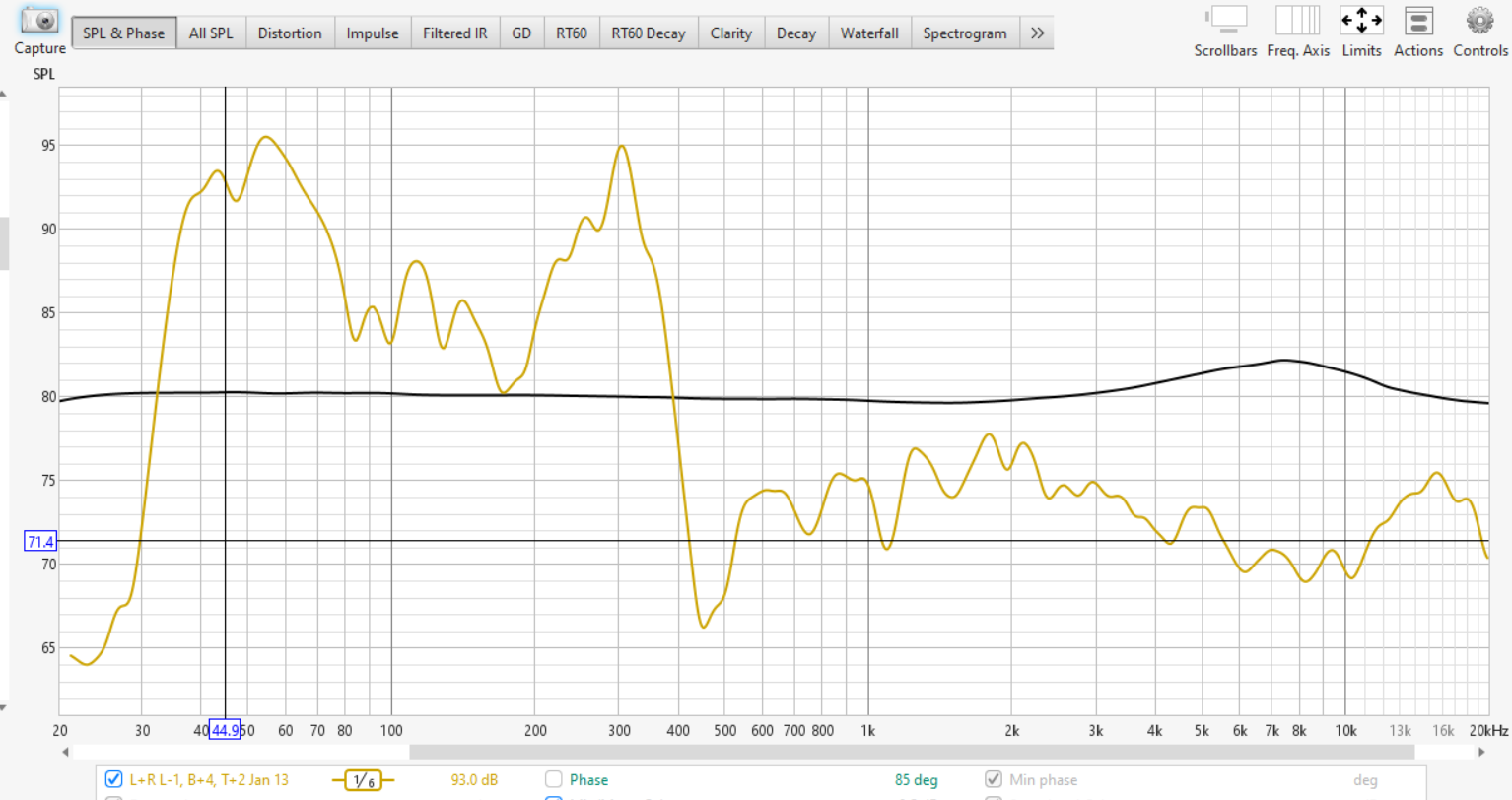Open the RT60 tab
This screenshot has width=1512, height=800.
click(x=572, y=33)
